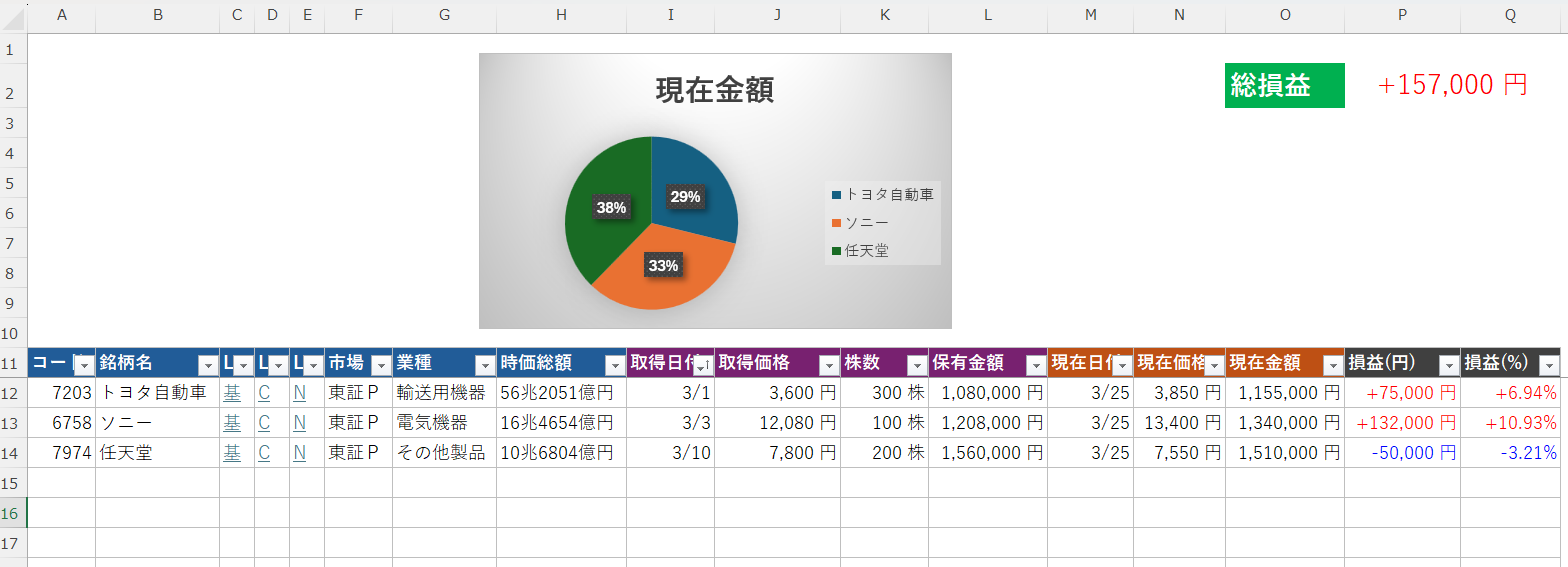
Task: Select the 300 株 cell
Action: [x=885, y=393]
